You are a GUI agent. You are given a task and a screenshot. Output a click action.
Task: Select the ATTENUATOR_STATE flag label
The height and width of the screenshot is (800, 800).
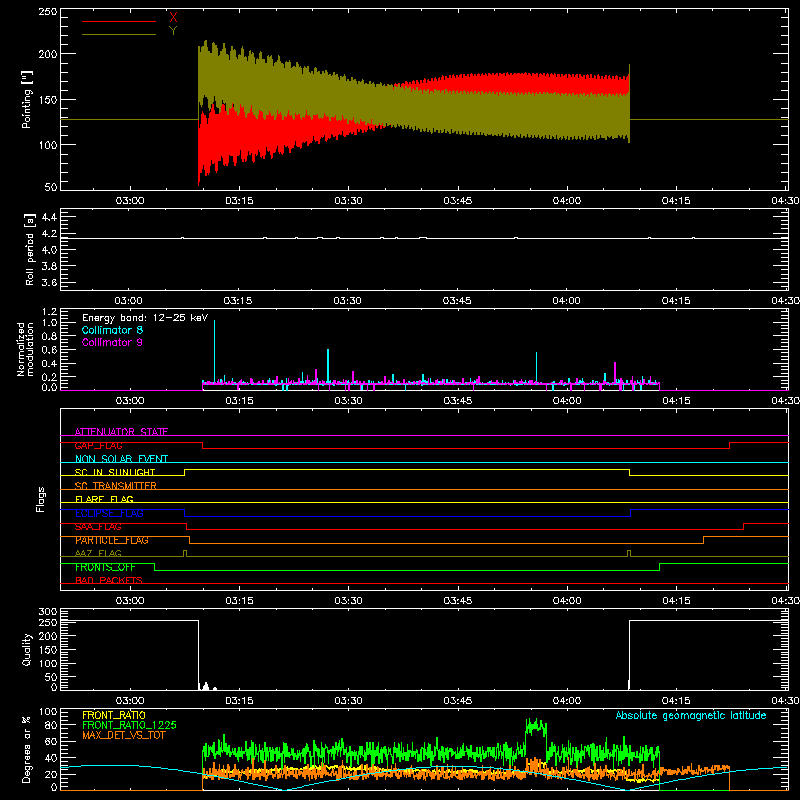pyautogui.click(x=121, y=432)
